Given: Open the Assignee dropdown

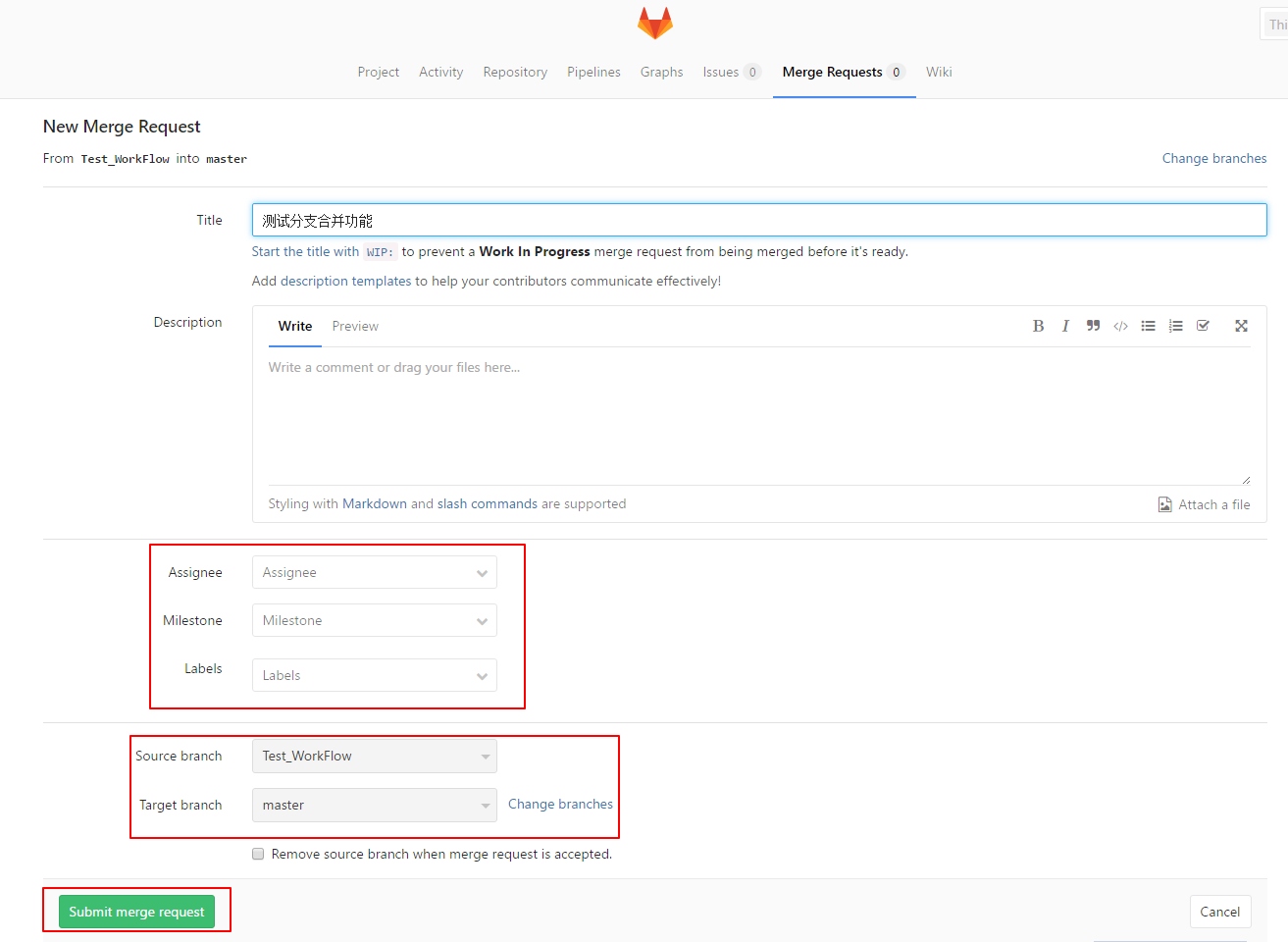Looking at the screenshot, I should [x=374, y=572].
